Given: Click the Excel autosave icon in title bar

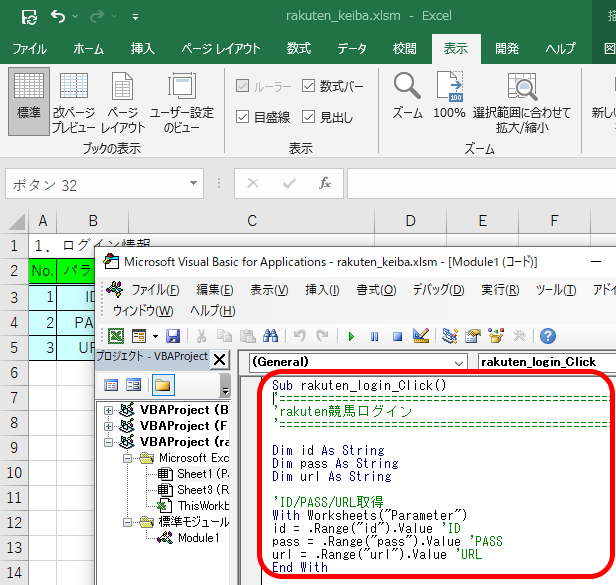Looking at the screenshot, I should [x=29, y=17].
